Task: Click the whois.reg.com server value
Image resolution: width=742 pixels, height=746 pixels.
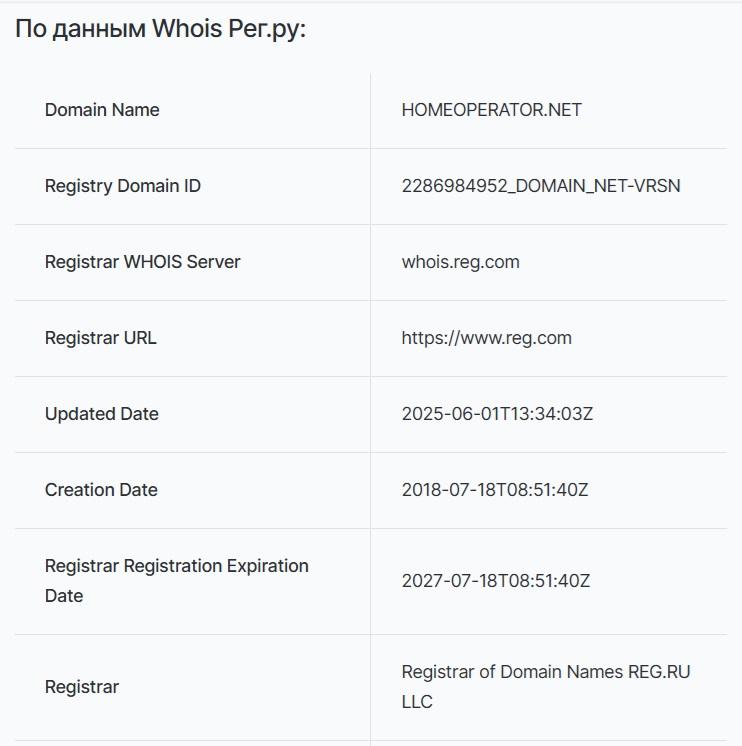Action: [460, 262]
